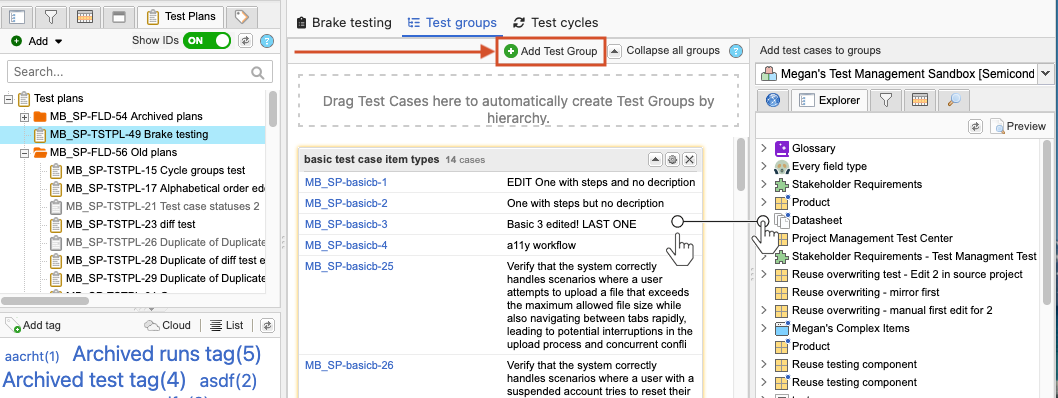Viewport: 1058px width, 398px height.
Task: Open the filter funnel tab in right panel
Action: [885, 101]
